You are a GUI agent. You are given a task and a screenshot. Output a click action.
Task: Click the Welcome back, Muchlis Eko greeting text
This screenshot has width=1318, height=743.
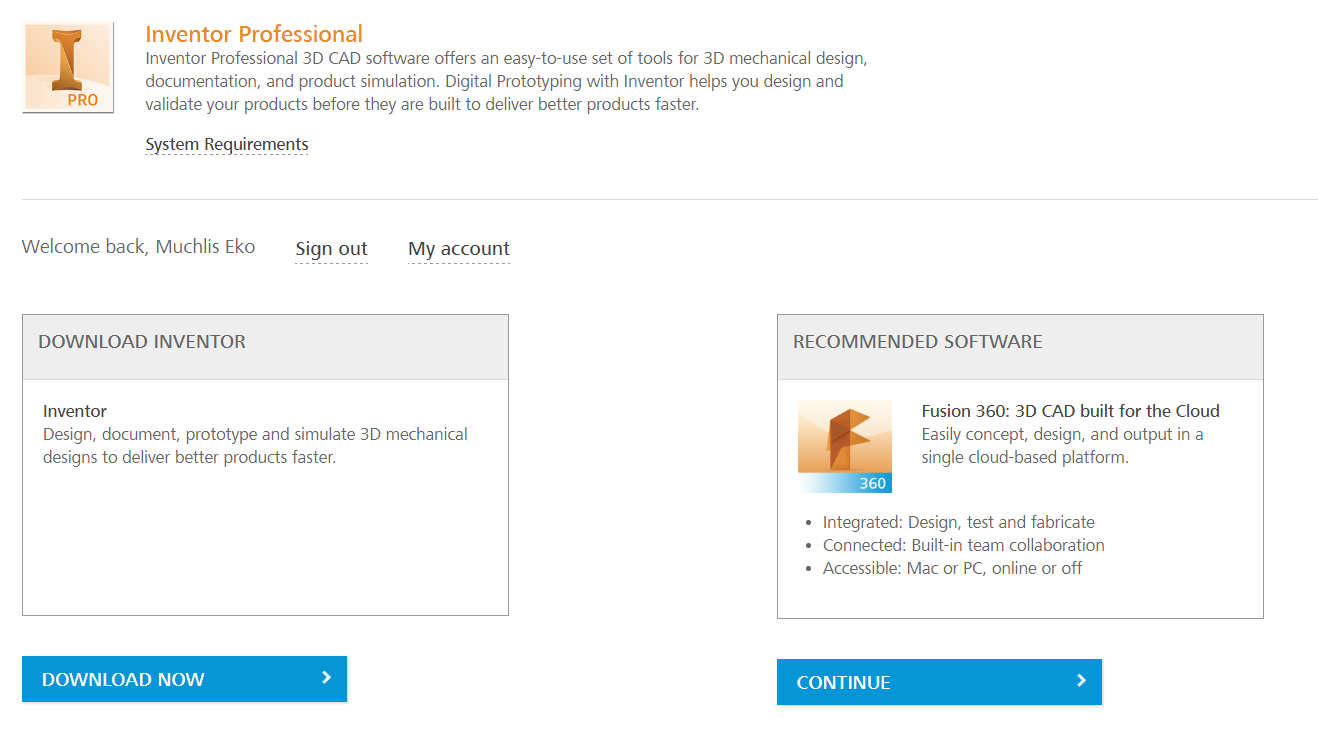138,246
